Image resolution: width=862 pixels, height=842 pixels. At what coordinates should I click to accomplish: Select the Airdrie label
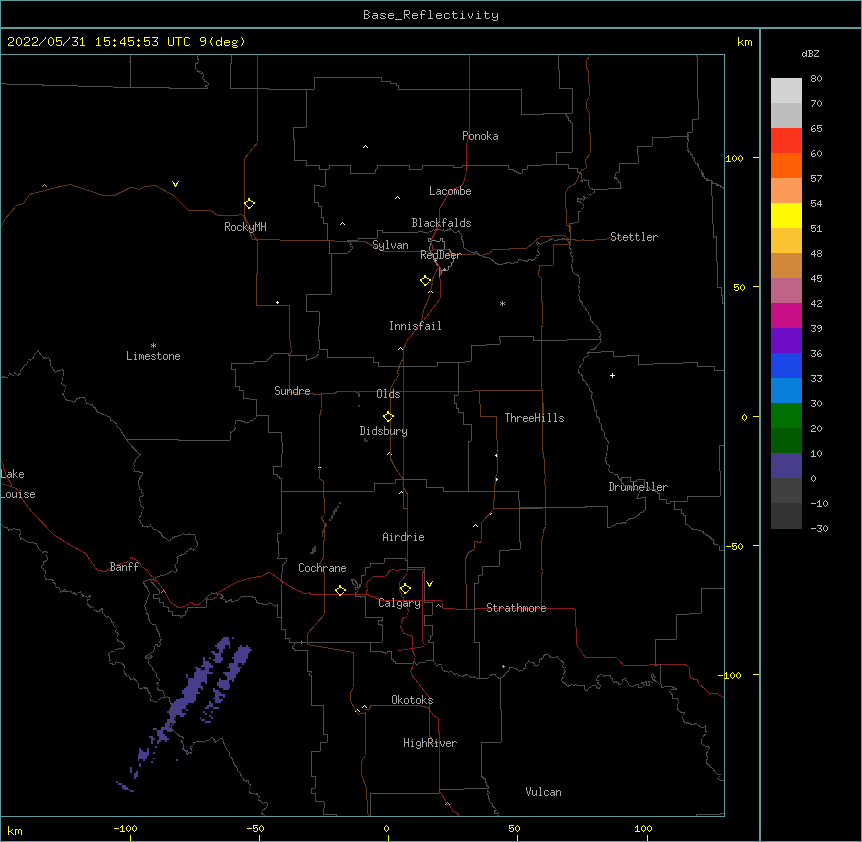point(403,537)
